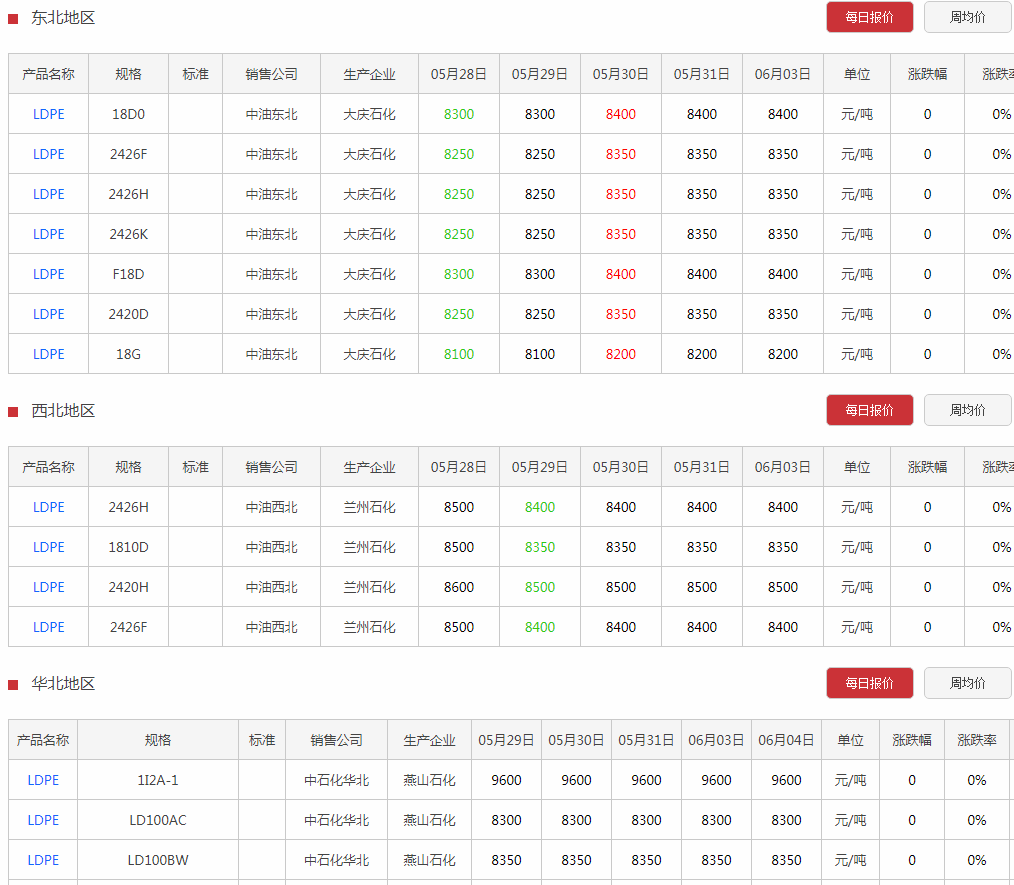Click 元/吨 unit in 18G row
This screenshot has height=885, width=1014.
[x=857, y=355]
